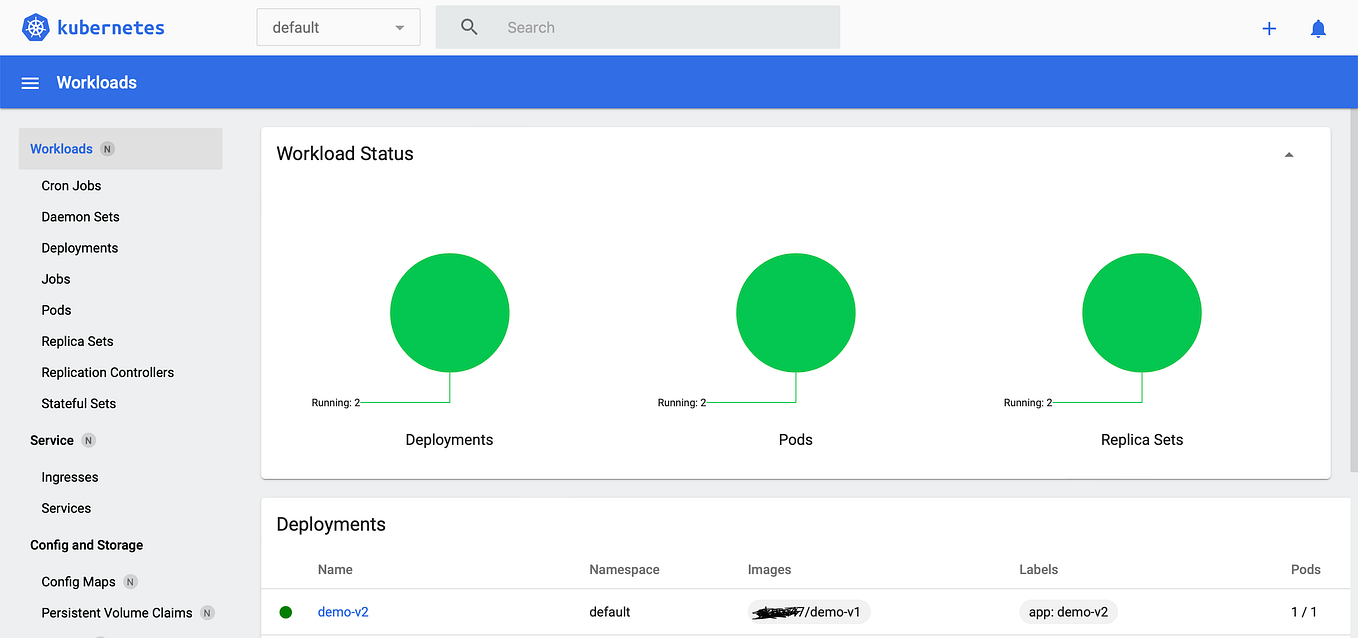
Task: Select Daemon Sets in the sidebar
Action: 80,216
